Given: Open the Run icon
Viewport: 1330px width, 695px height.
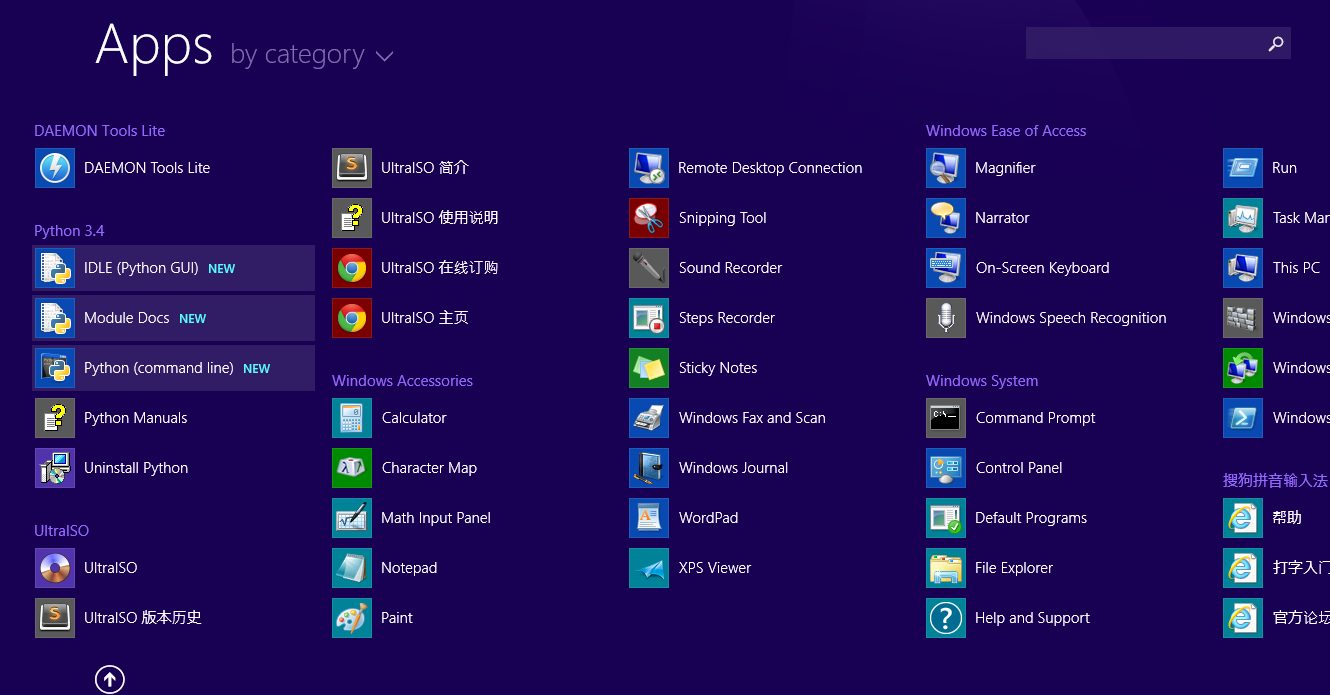Looking at the screenshot, I should (x=1243, y=168).
